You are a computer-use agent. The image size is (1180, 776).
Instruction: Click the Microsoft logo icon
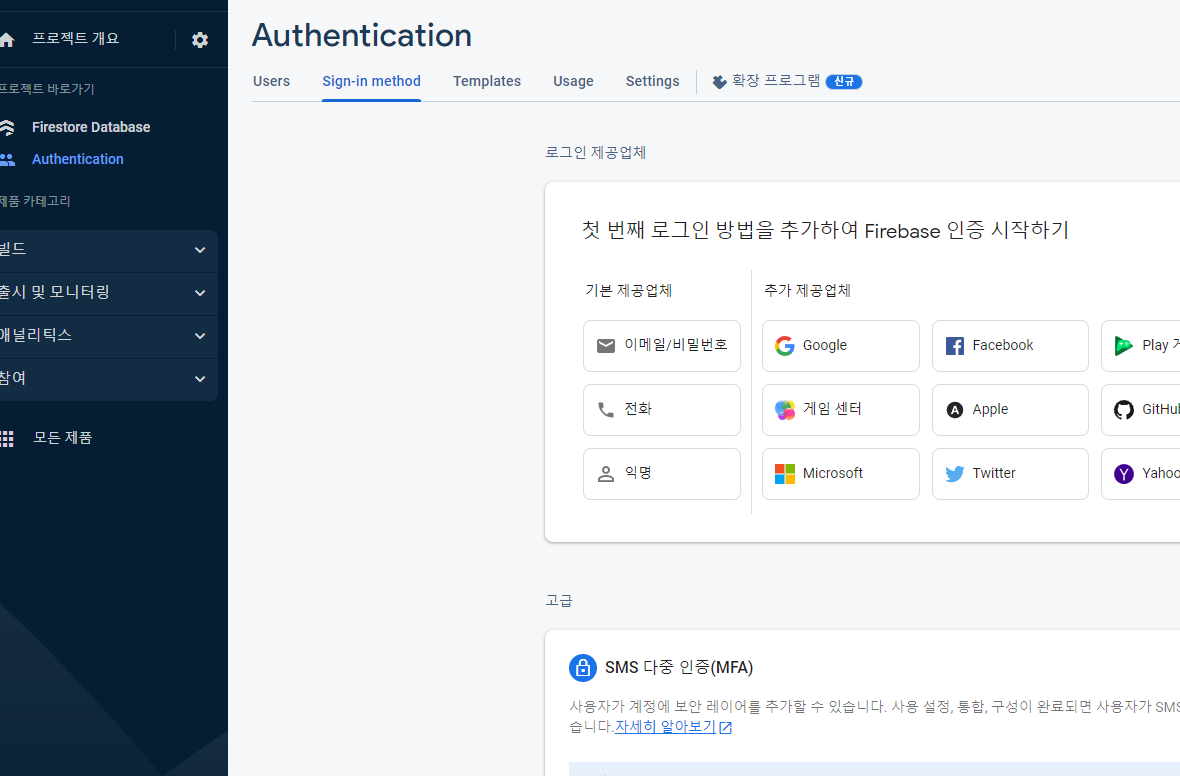coord(785,473)
